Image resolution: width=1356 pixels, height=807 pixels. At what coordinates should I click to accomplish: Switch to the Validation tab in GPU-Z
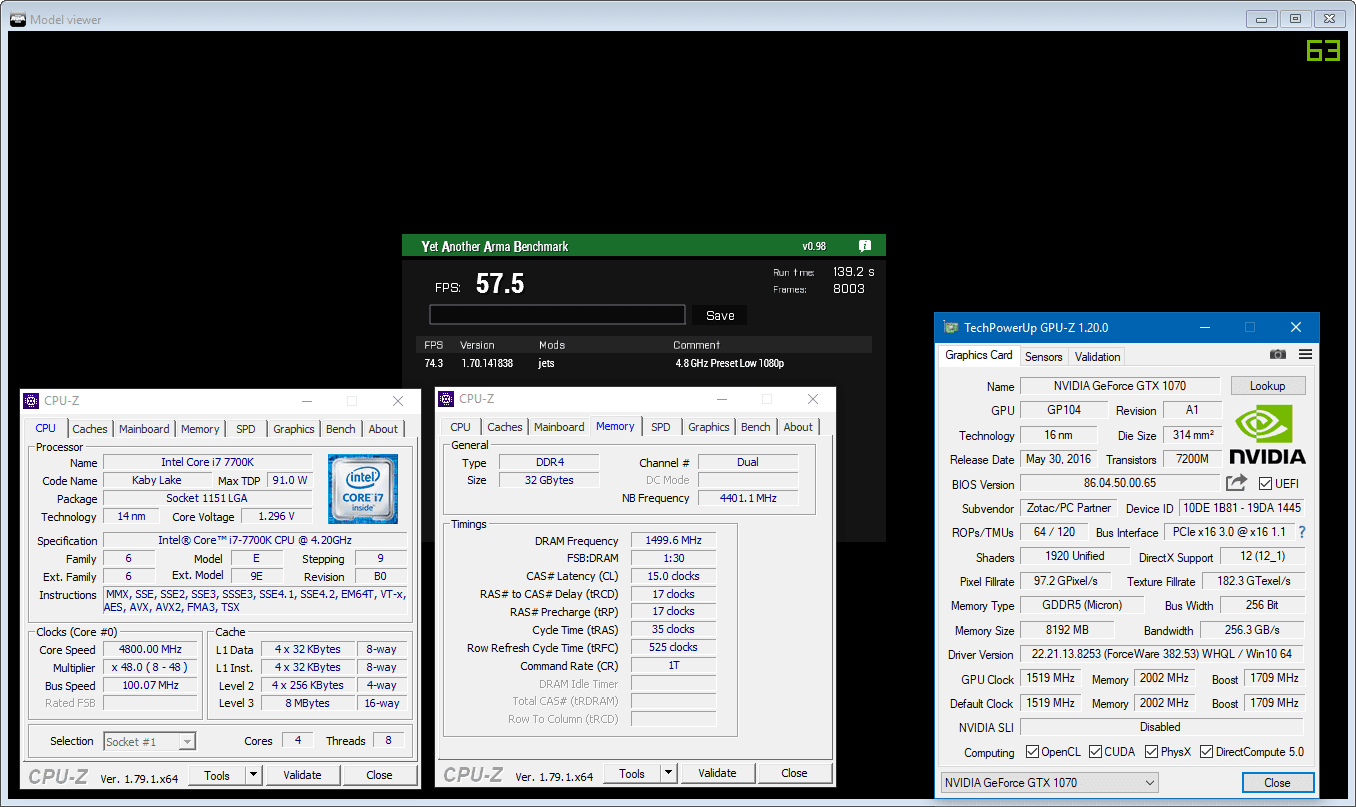tap(1097, 356)
